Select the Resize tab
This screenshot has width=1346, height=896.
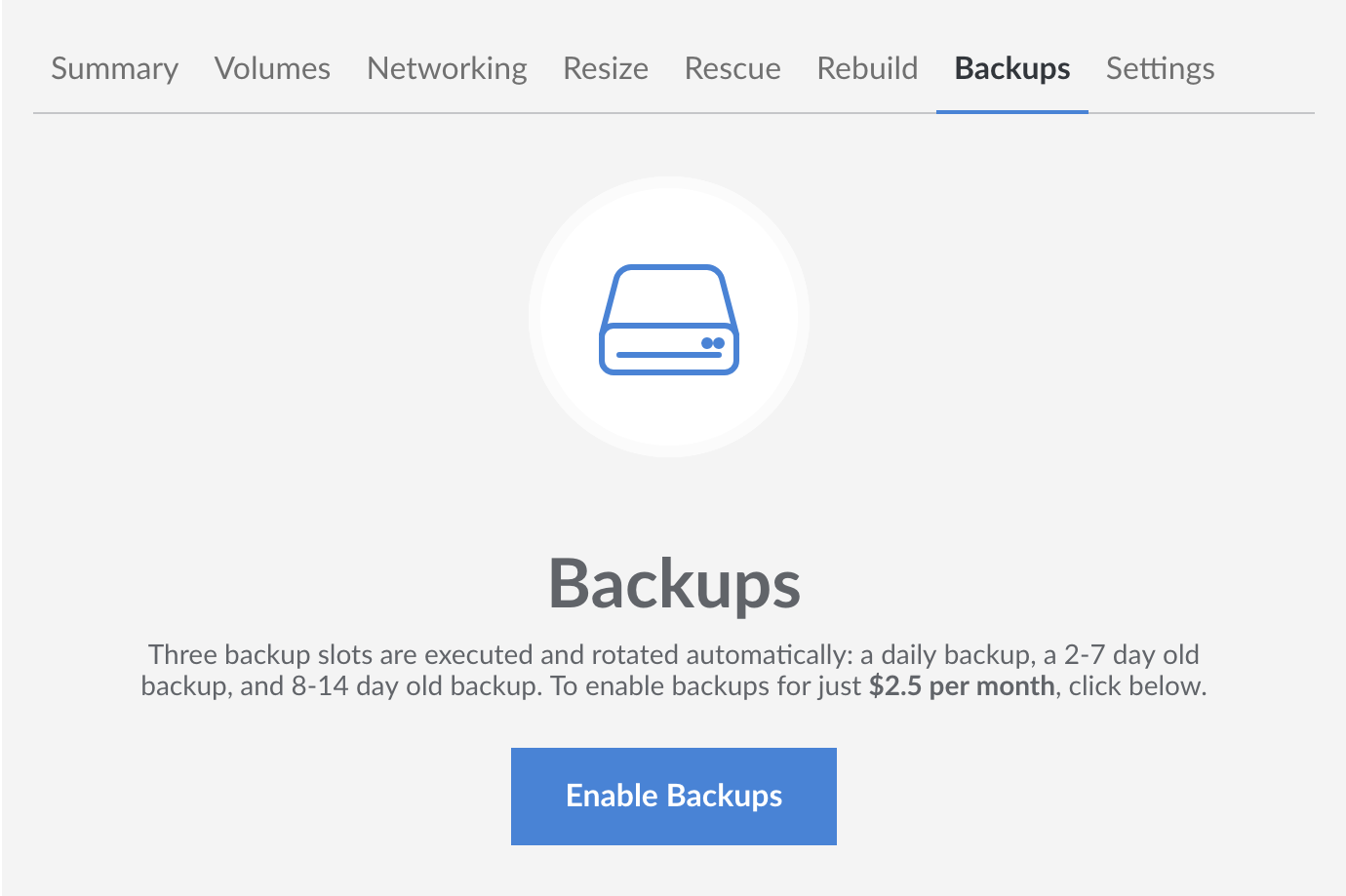point(606,68)
